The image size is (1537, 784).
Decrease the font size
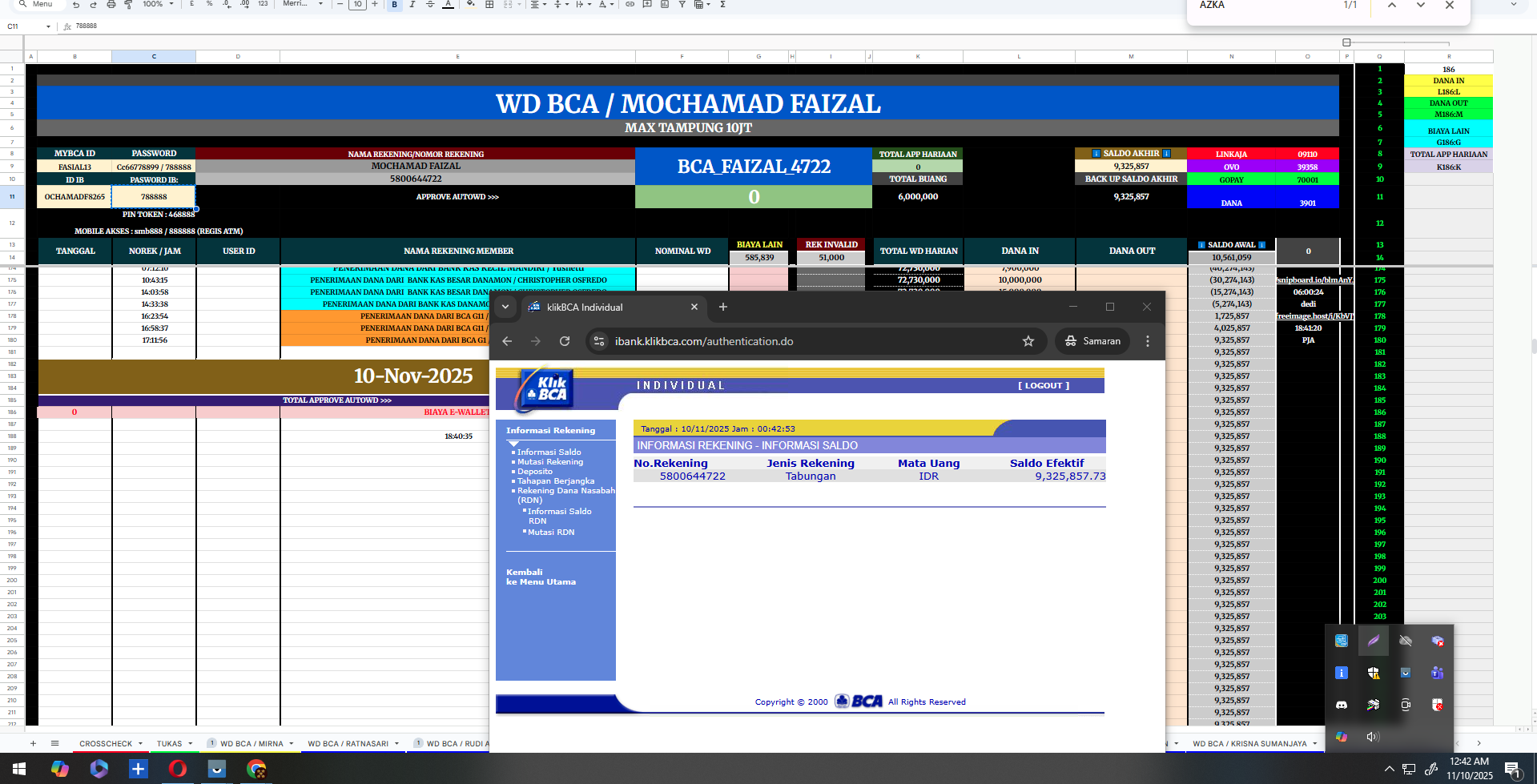click(340, 5)
